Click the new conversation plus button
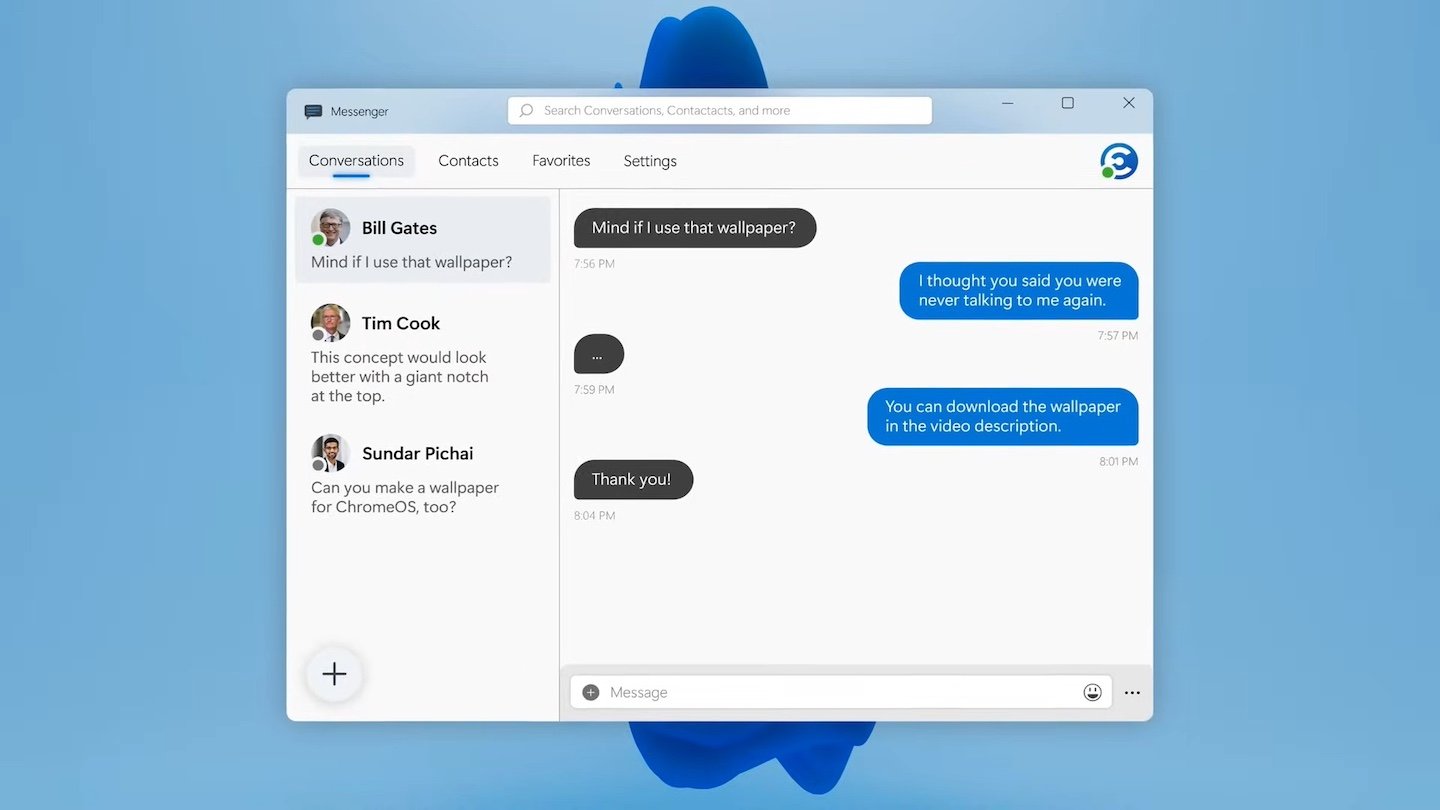Screen dimensions: 1440x810 pos(334,674)
